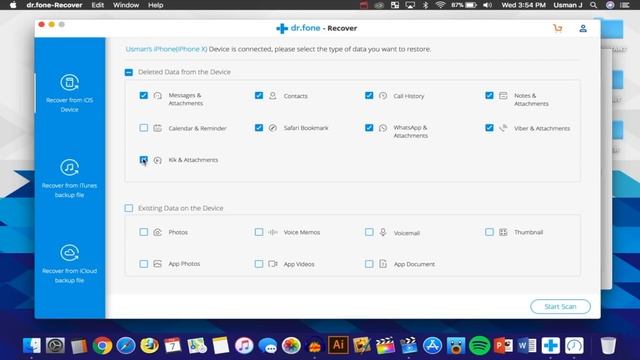Check the App Videos checkbox
The image size is (640, 360).
pos(259,264)
